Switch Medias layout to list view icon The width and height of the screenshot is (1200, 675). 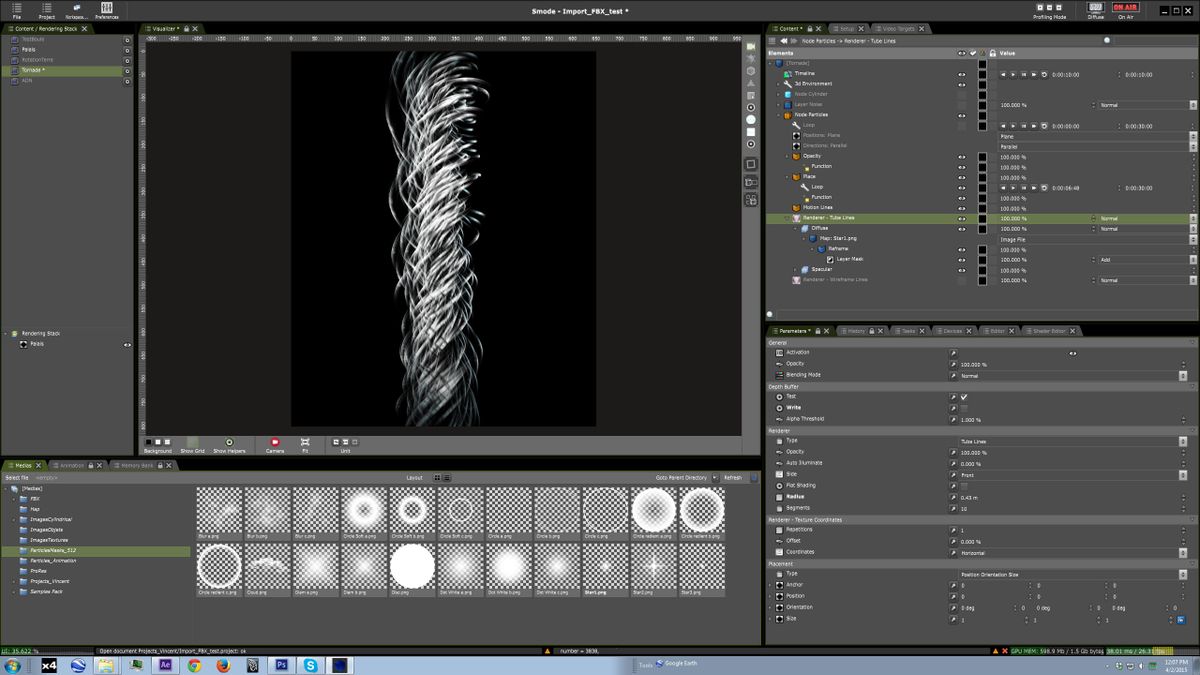coord(447,478)
